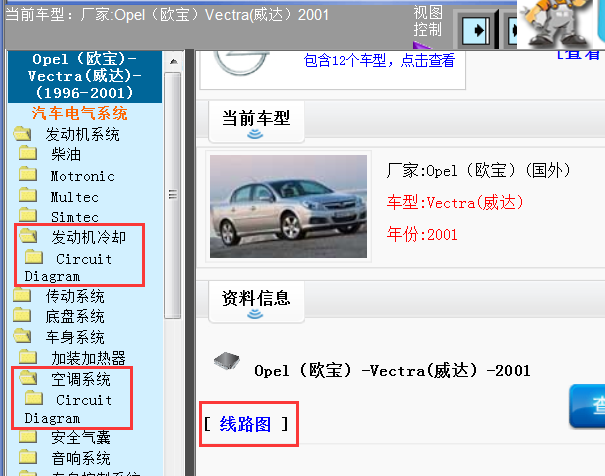Click the Opel Vectra 1996-2001 tree header
Viewport: 605px width, 476px height.
point(84,76)
